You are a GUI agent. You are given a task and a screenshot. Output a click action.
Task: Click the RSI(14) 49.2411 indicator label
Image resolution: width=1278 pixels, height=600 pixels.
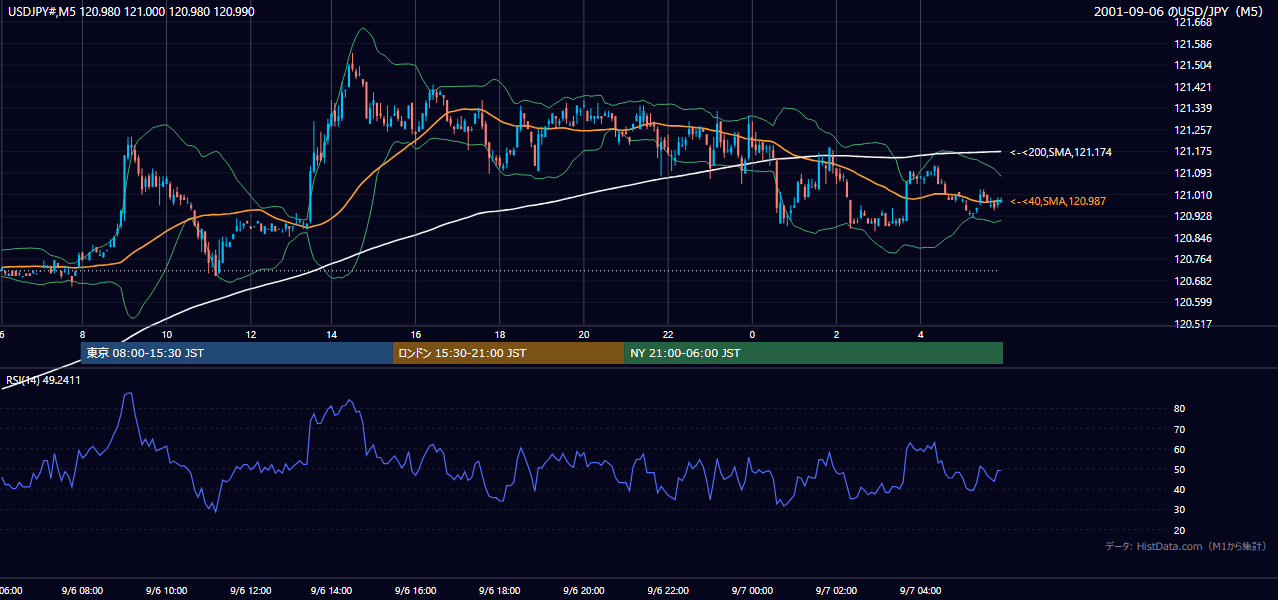[44, 380]
